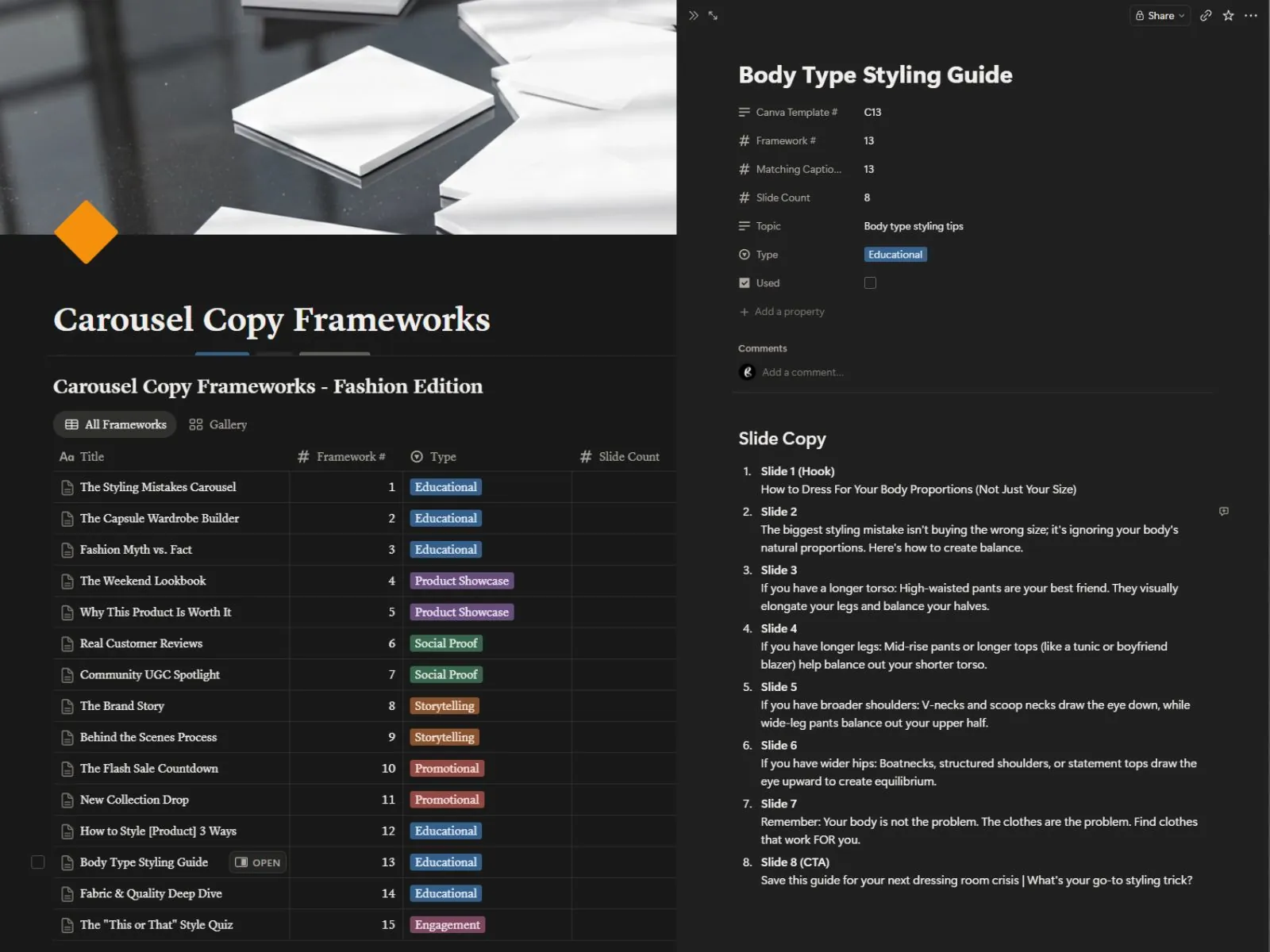Click the page icon of The Styling Mistakes Carousel
Screen dimensions: 1270x952
(67, 487)
